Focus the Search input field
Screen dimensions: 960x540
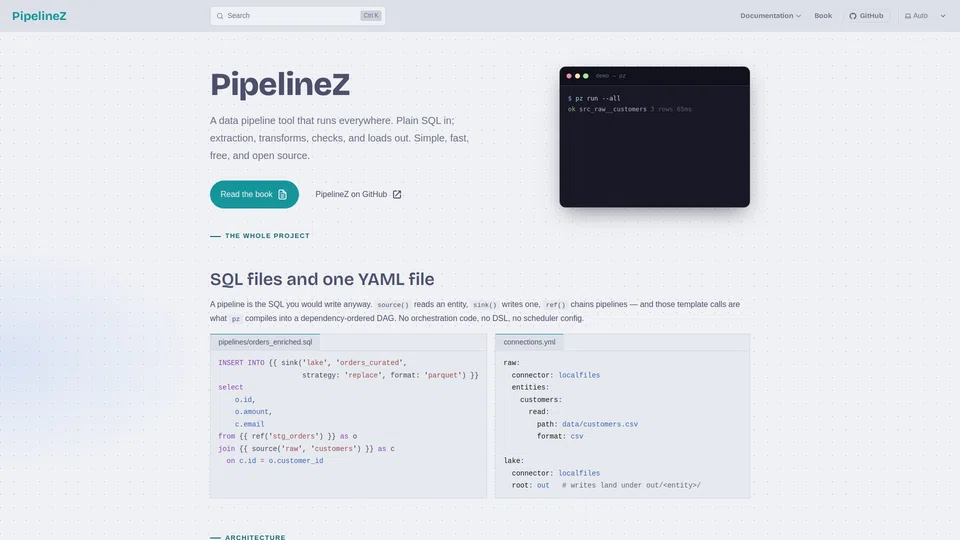(x=298, y=16)
